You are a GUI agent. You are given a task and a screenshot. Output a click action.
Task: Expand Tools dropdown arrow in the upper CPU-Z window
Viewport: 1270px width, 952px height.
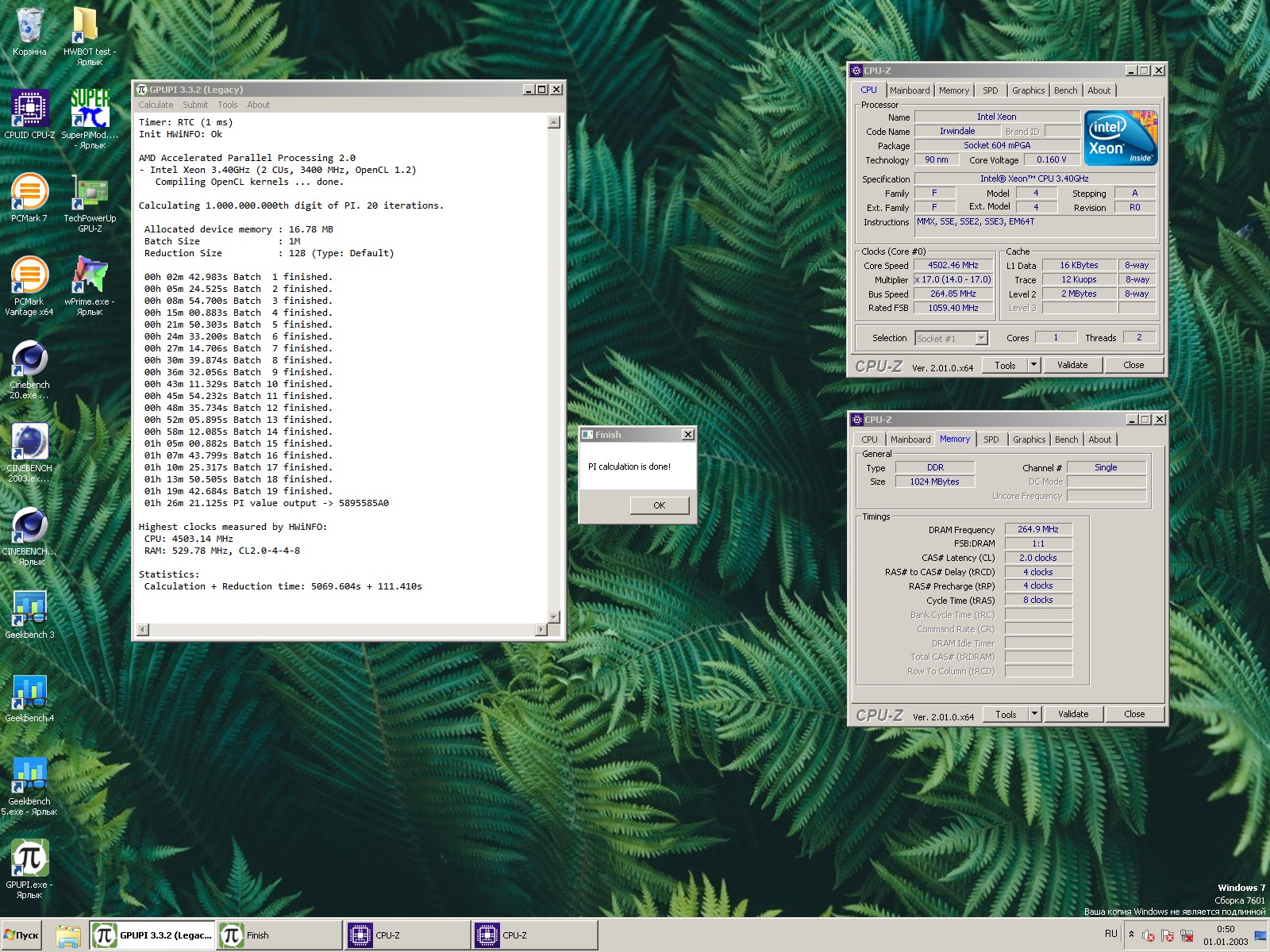coord(1033,366)
